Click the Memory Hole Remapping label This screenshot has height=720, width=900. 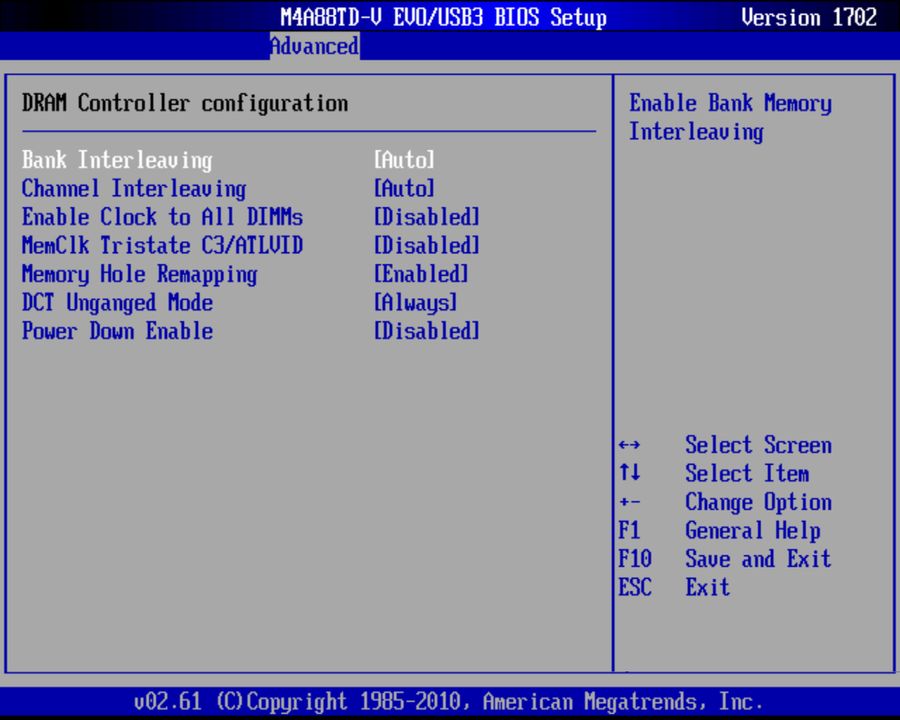(x=141, y=274)
